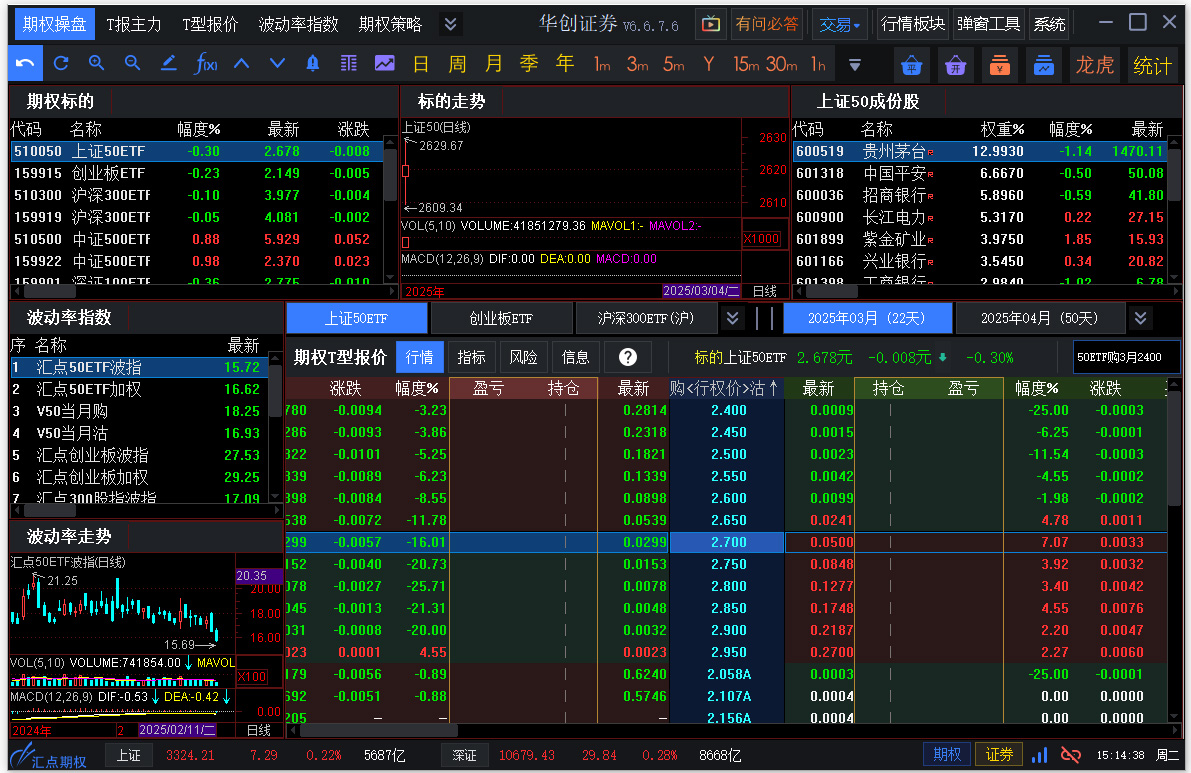Select the 5m minute period
The width and height of the screenshot is (1191, 773).
click(x=674, y=65)
